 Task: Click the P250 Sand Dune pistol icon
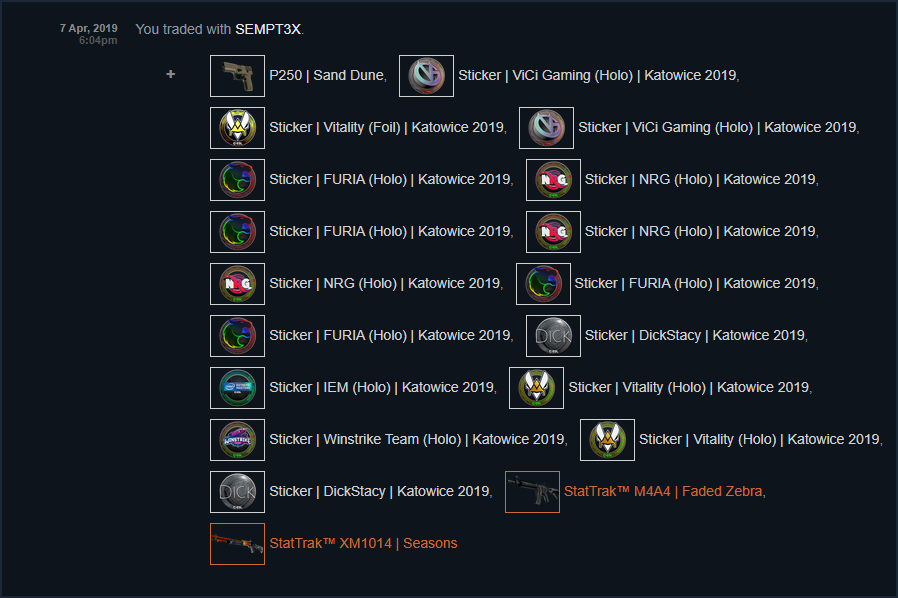pyautogui.click(x=237, y=76)
